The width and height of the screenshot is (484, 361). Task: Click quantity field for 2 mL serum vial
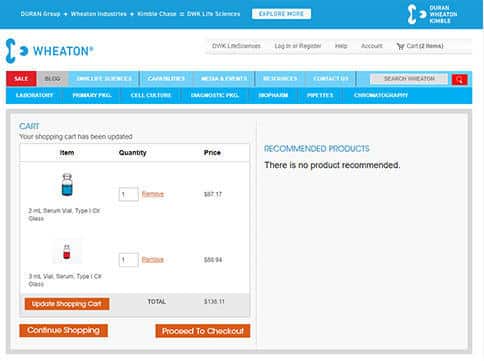(128, 194)
